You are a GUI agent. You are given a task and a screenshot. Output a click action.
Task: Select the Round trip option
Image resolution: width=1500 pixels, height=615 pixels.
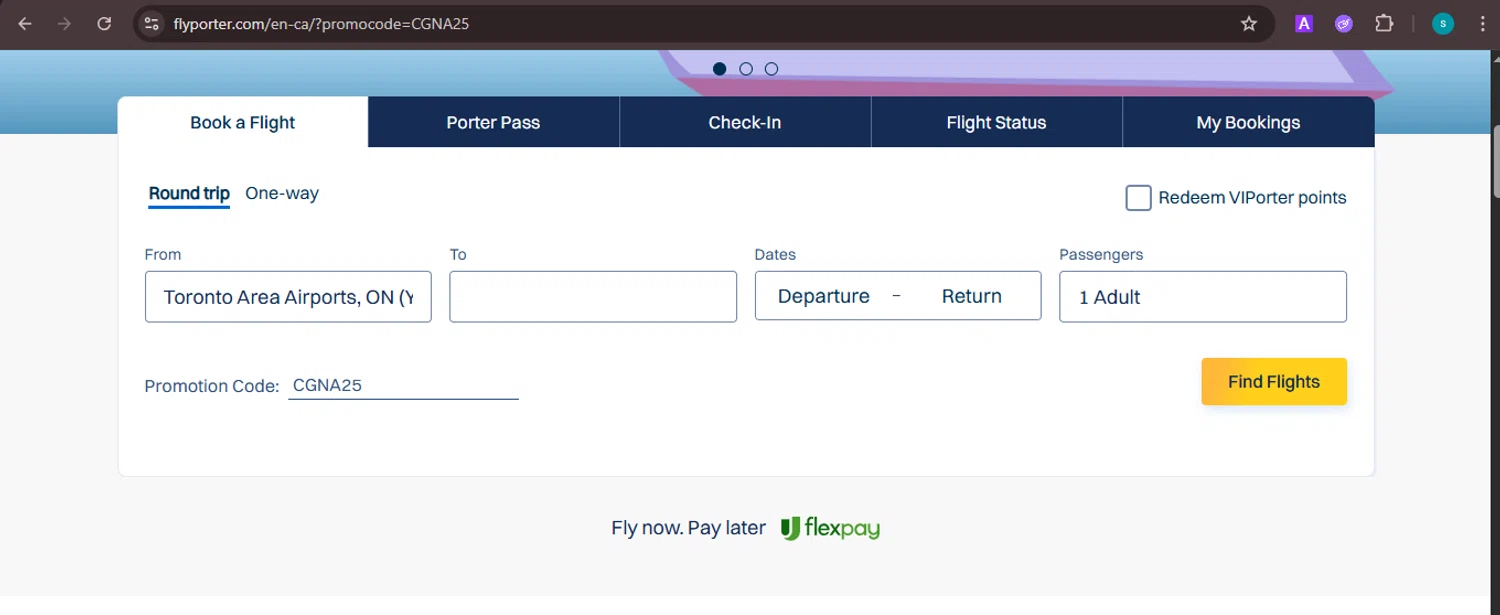189,194
